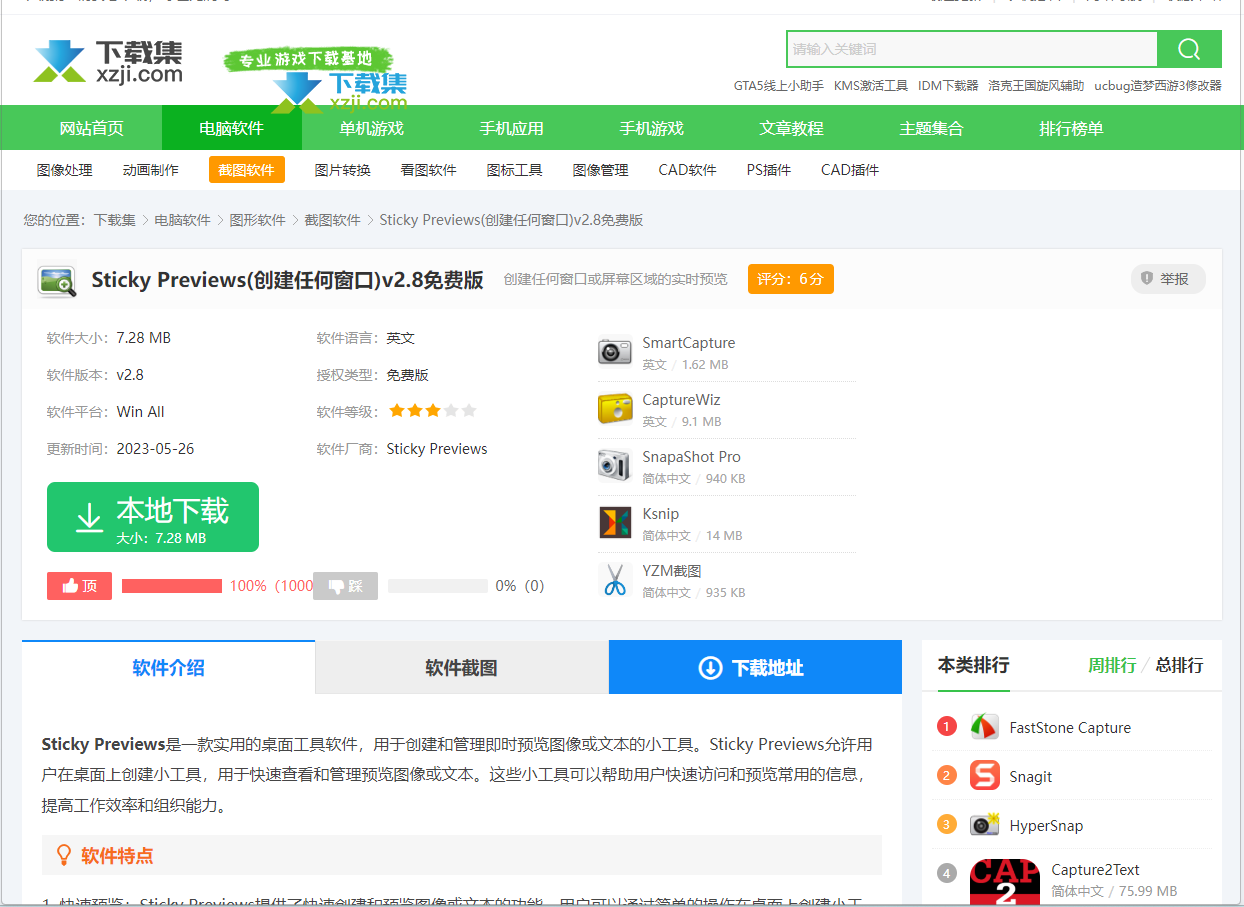The height and width of the screenshot is (907, 1244).
Task: Open CaptureWiz yellow icon
Action: (615, 409)
